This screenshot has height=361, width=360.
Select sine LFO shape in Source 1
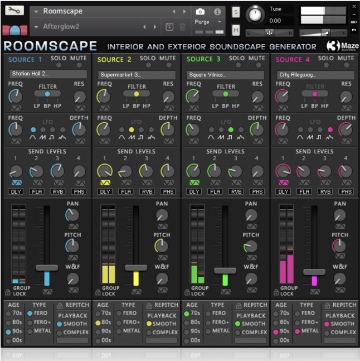[33, 130]
